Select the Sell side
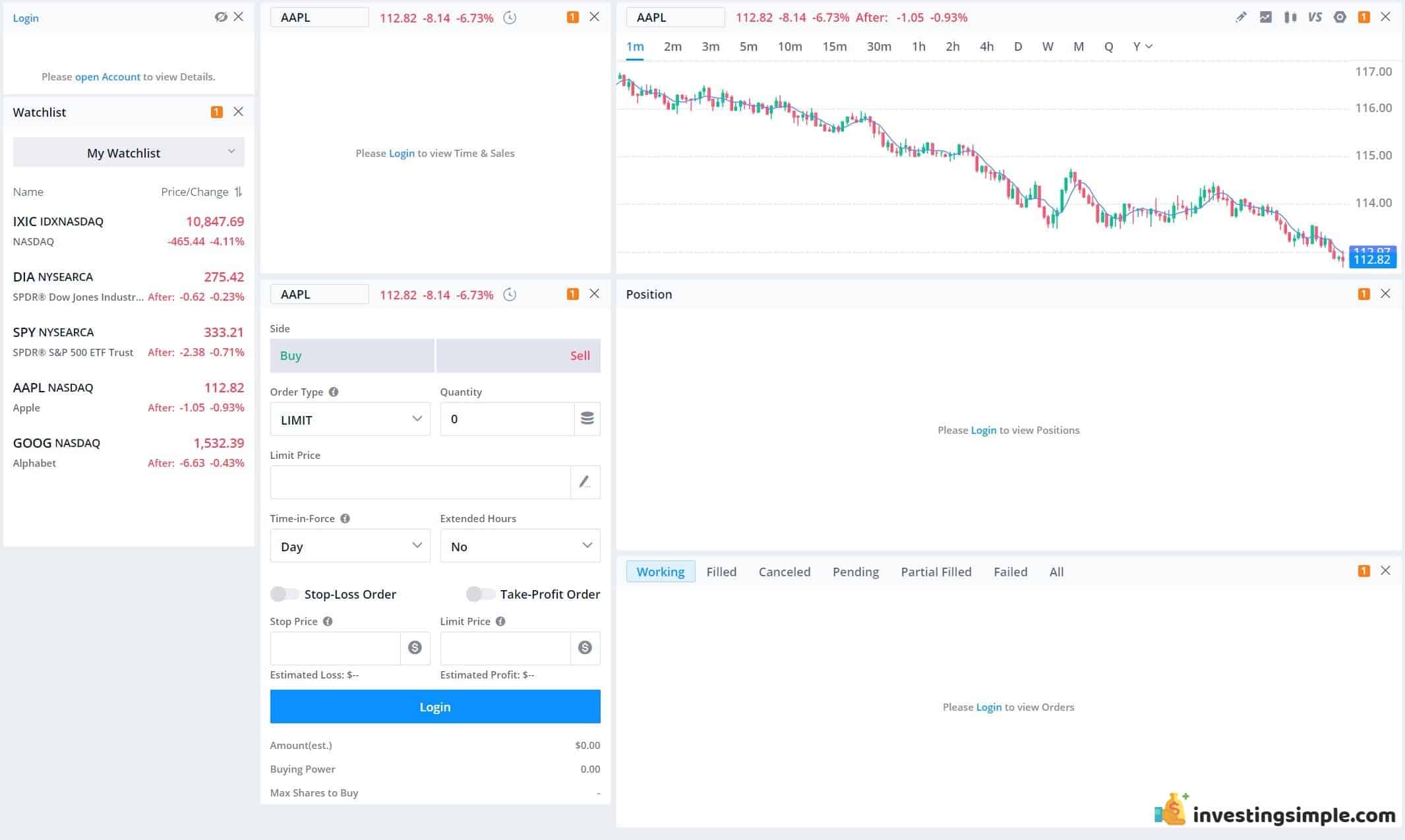The width and height of the screenshot is (1405, 840). (x=518, y=356)
